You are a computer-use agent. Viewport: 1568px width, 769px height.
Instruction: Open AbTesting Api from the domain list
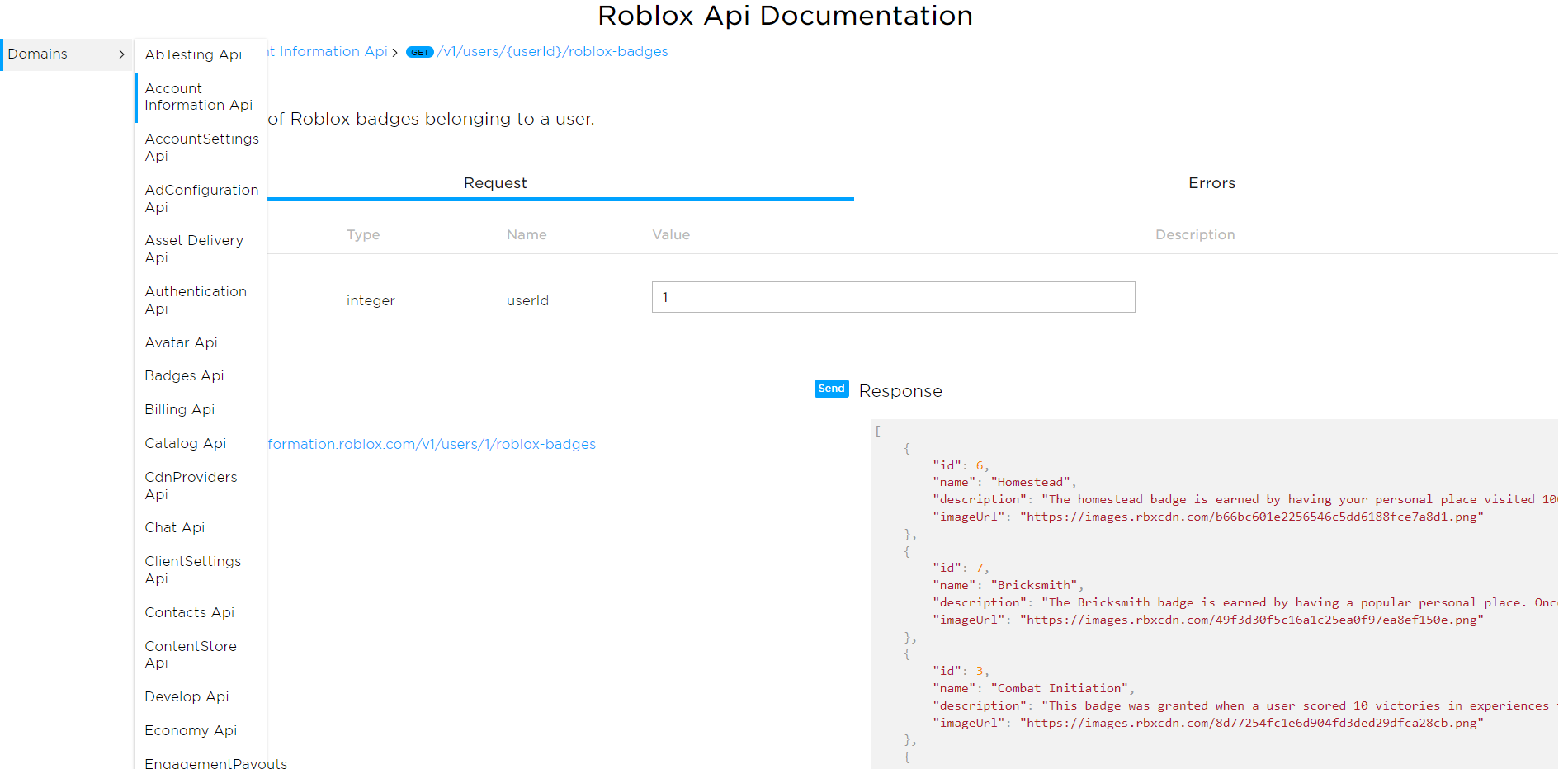(x=193, y=54)
